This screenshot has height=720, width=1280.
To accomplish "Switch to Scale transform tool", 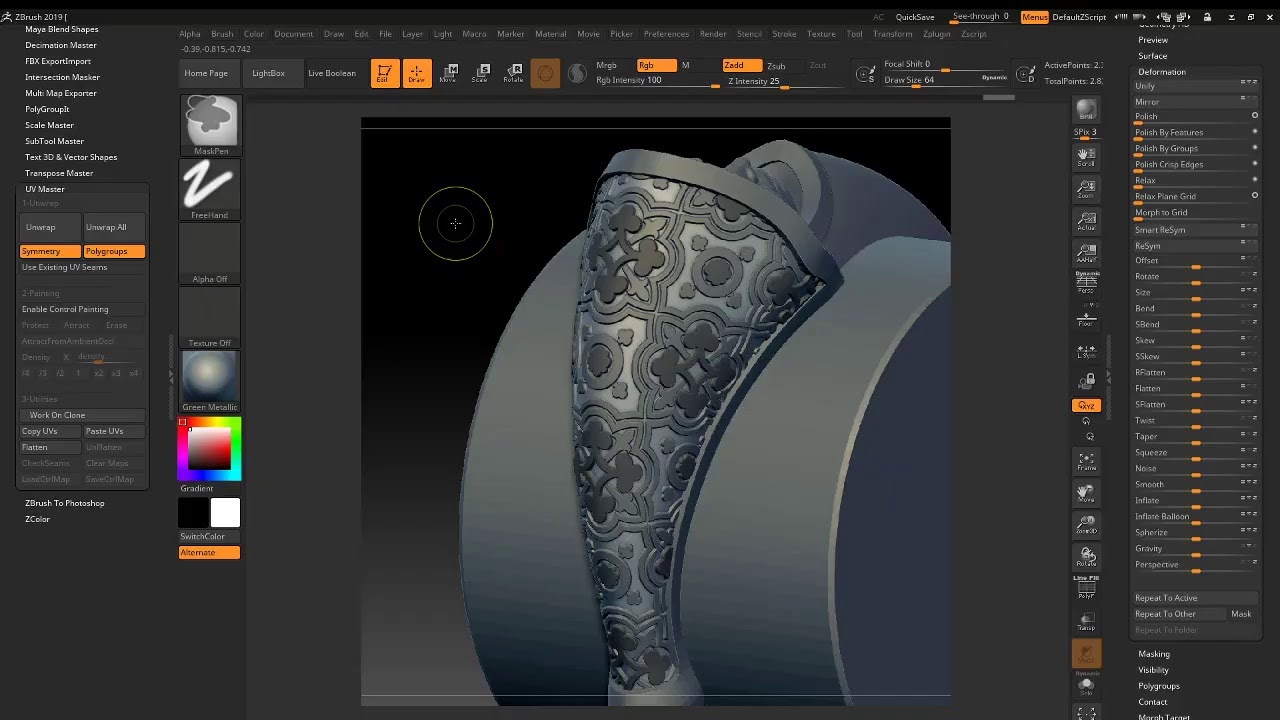I will tap(480, 73).
